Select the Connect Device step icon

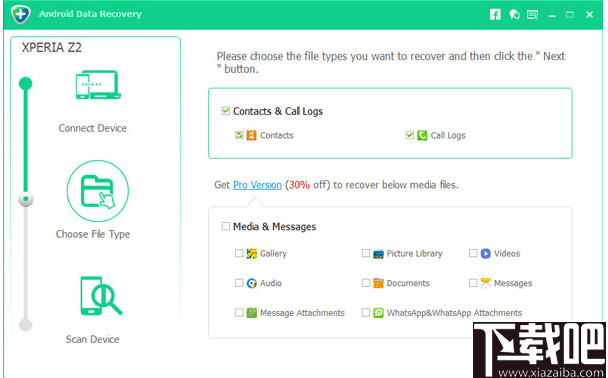point(98,85)
